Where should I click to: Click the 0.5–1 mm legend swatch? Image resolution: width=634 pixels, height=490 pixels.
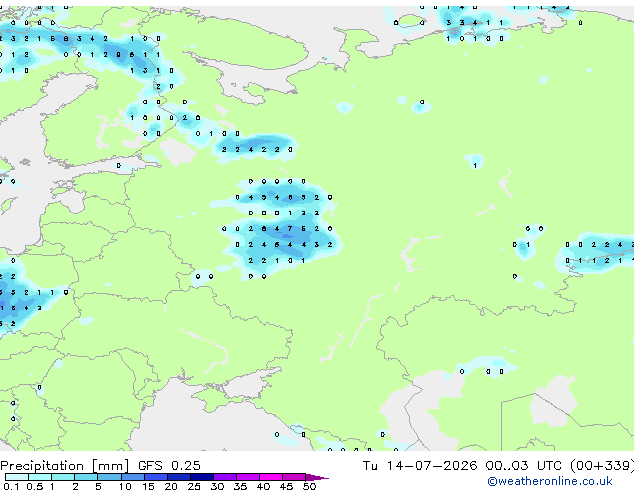coord(40,477)
